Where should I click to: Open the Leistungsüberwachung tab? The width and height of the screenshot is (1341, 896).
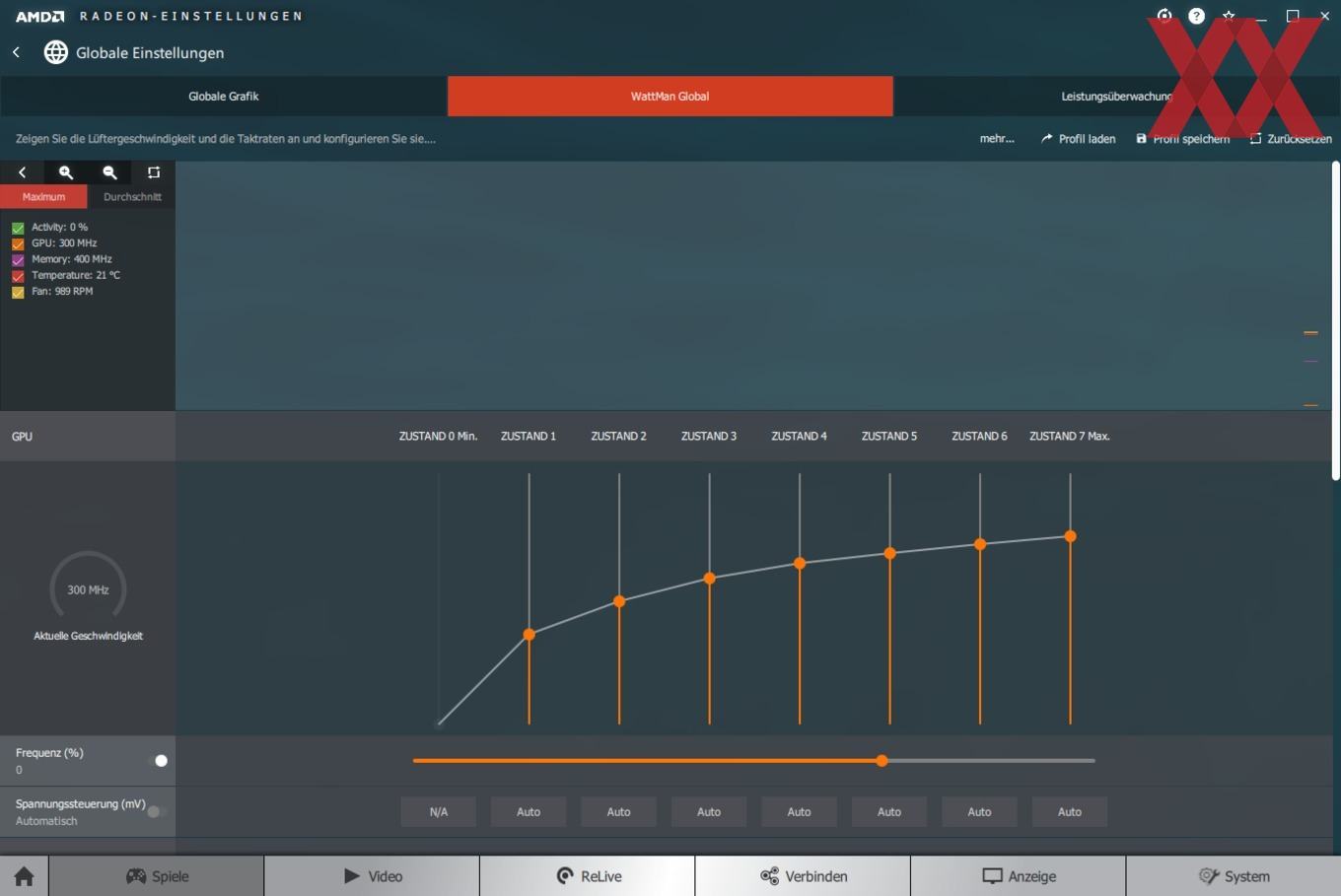click(x=1117, y=97)
